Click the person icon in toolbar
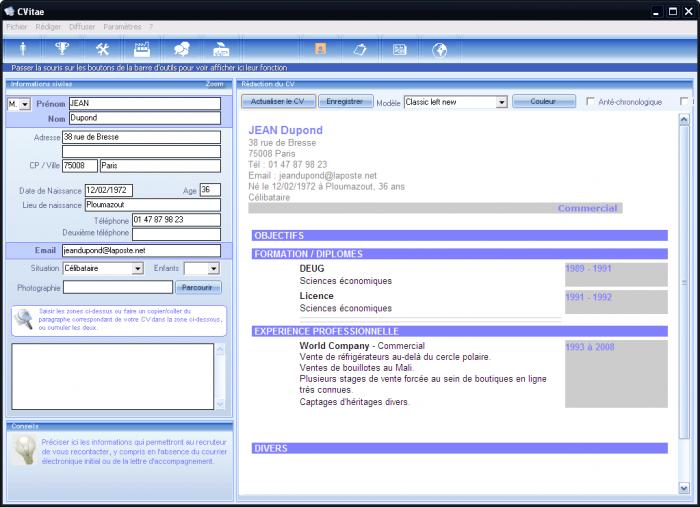Screen dimensions: 700x507 [x=23, y=48]
